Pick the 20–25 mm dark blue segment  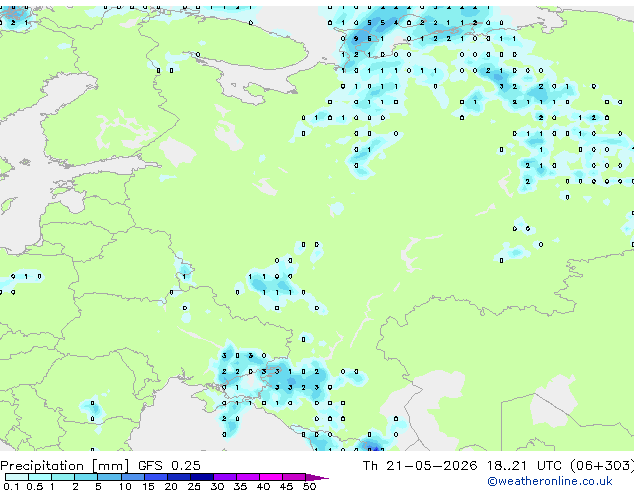(x=178, y=477)
